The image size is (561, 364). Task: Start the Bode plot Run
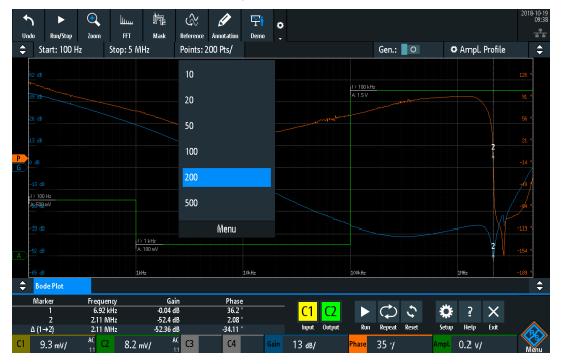coord(365,312)
